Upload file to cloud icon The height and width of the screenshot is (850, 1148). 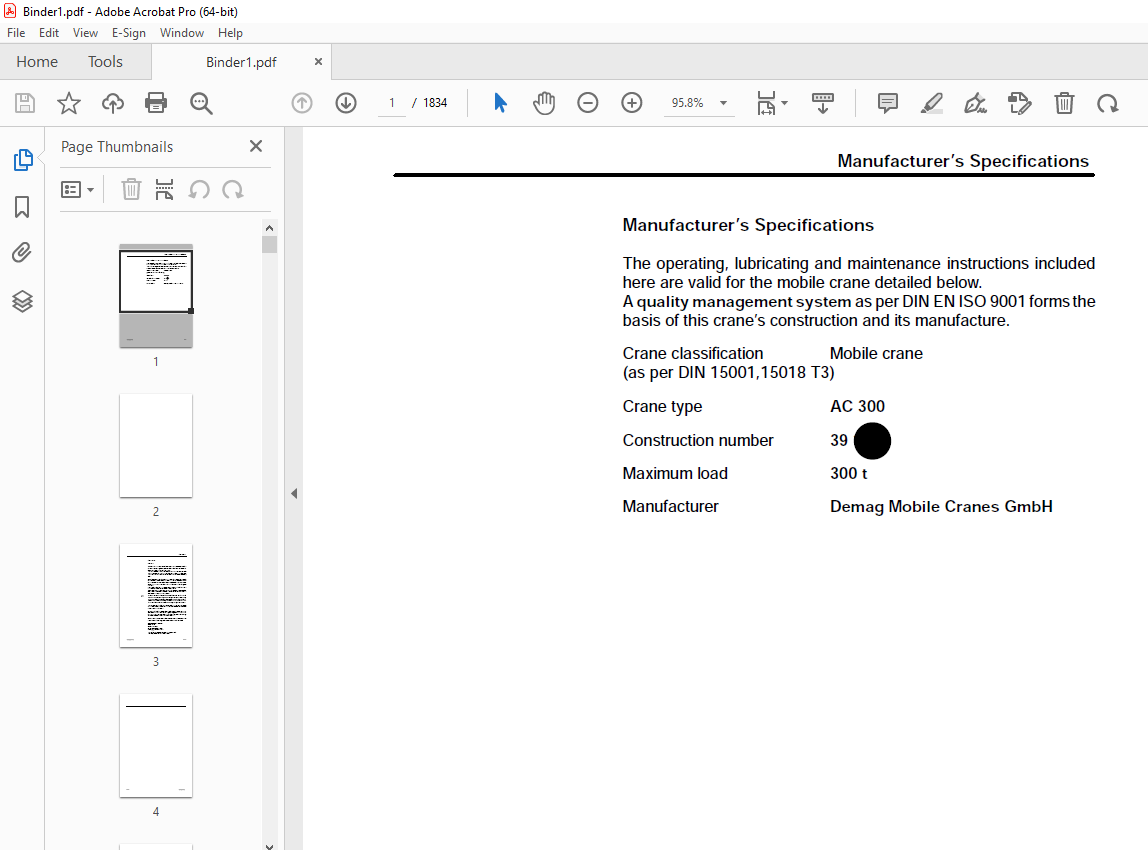[113, 103]
